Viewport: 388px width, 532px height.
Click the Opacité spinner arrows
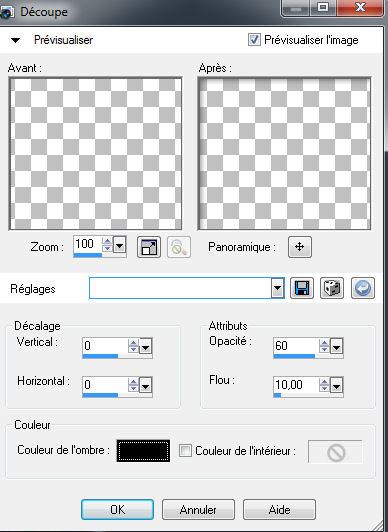[324, 346]
